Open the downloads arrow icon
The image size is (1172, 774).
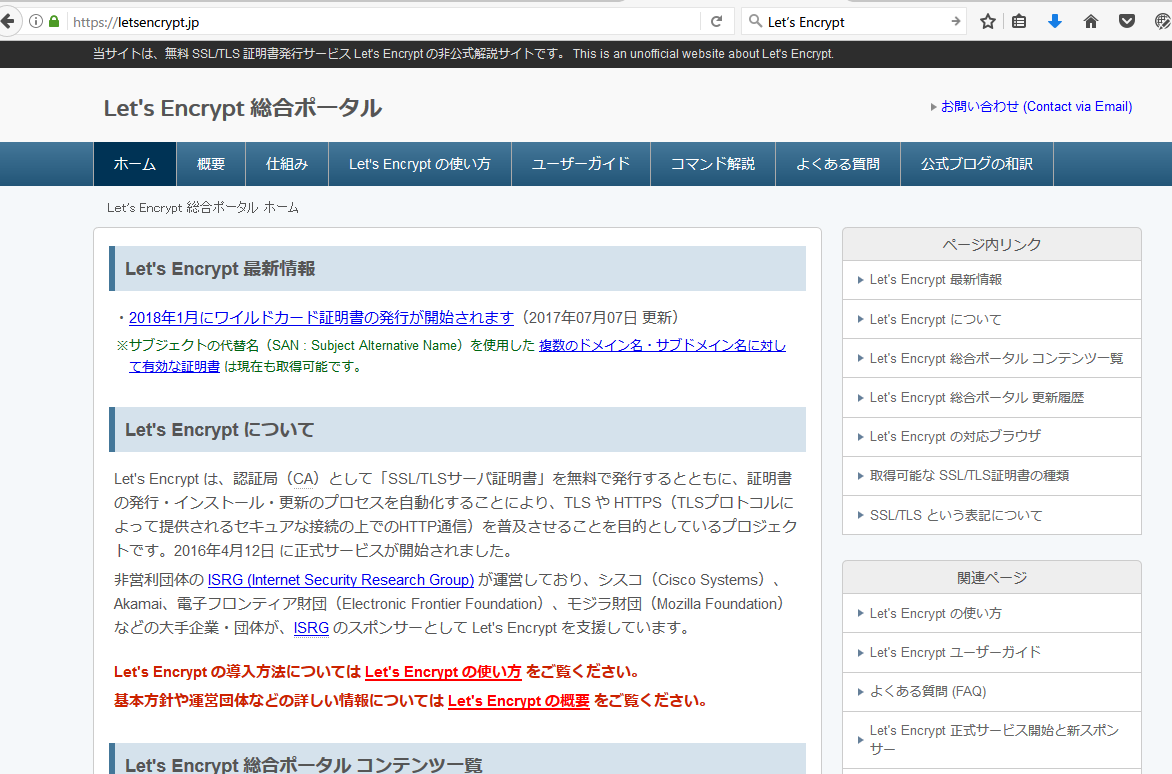(x=1054, y=21)
